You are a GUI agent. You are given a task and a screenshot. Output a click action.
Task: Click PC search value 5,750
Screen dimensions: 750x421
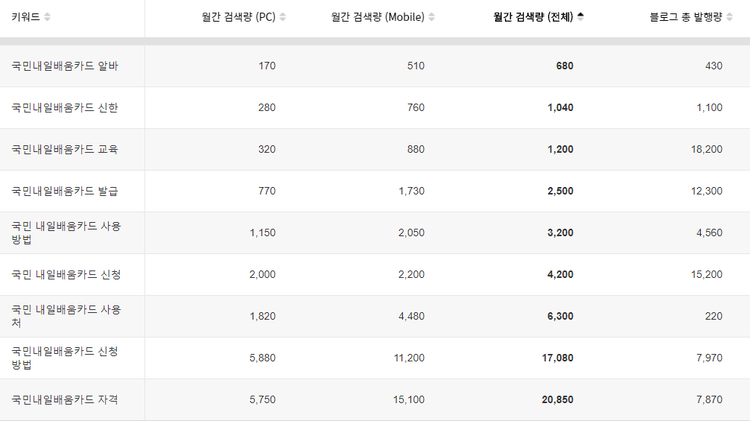click(x=263, y=399)
